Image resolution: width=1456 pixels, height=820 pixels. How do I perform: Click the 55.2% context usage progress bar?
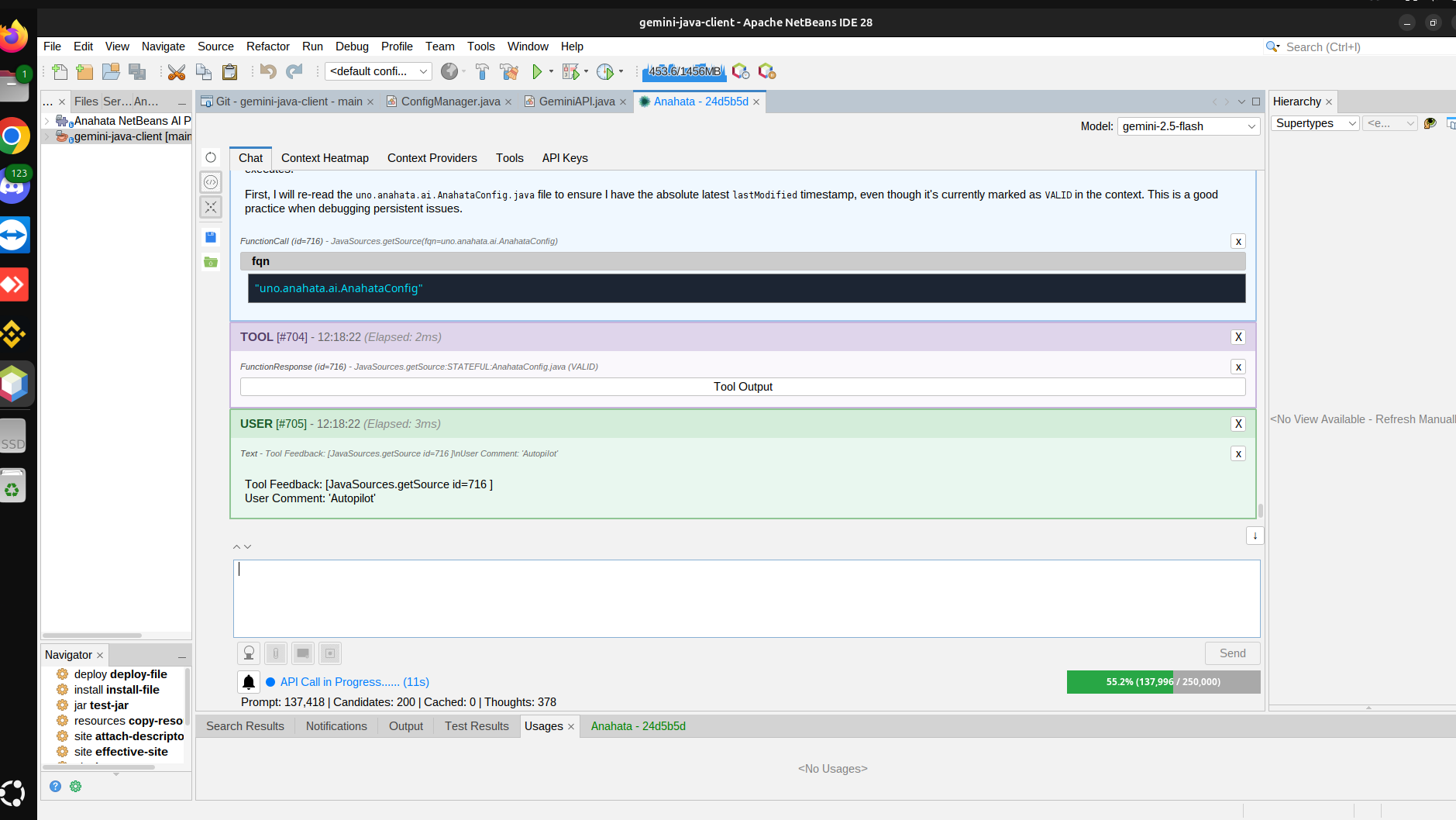[x=1162, y=682]
